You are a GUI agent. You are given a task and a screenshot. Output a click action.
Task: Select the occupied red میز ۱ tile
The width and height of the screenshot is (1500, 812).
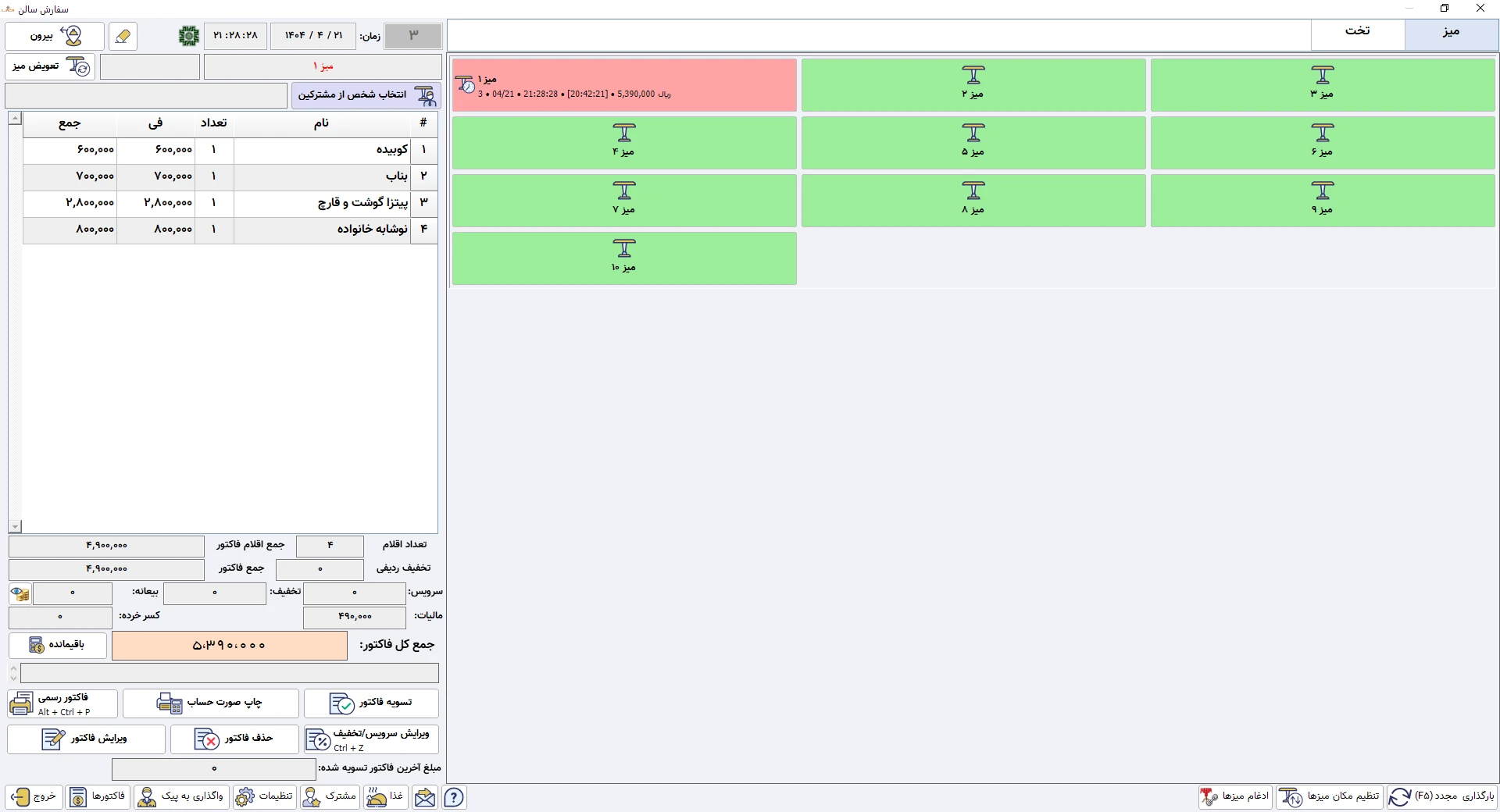pyautogui.click(x=624, y=85)
